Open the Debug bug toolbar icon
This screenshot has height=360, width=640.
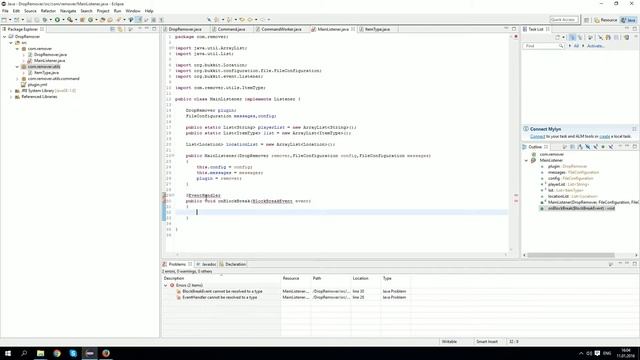pos(45,20)
